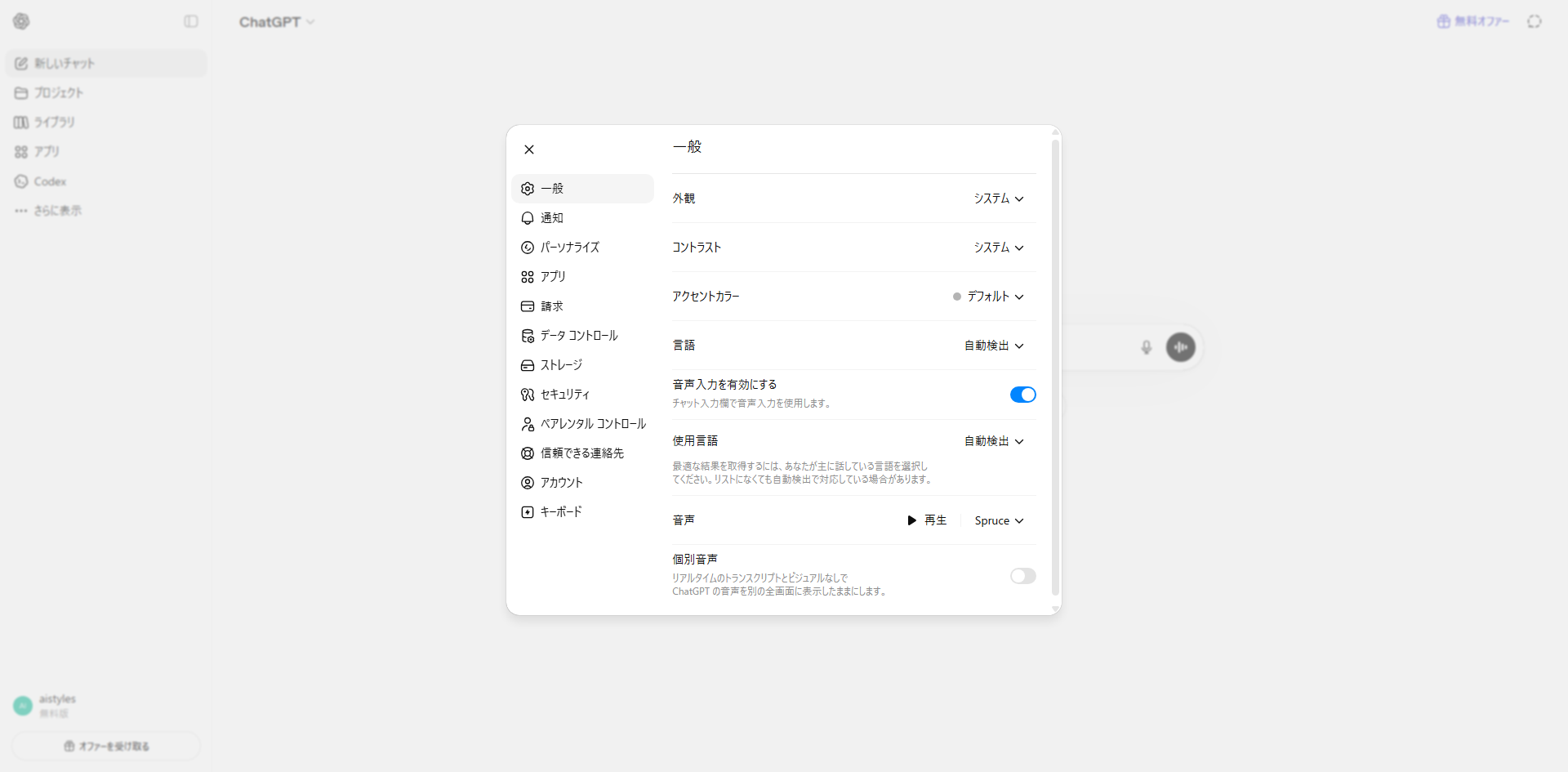Click the 新しいチャット compose icon
1568x772 pixels.
(21, 64)
